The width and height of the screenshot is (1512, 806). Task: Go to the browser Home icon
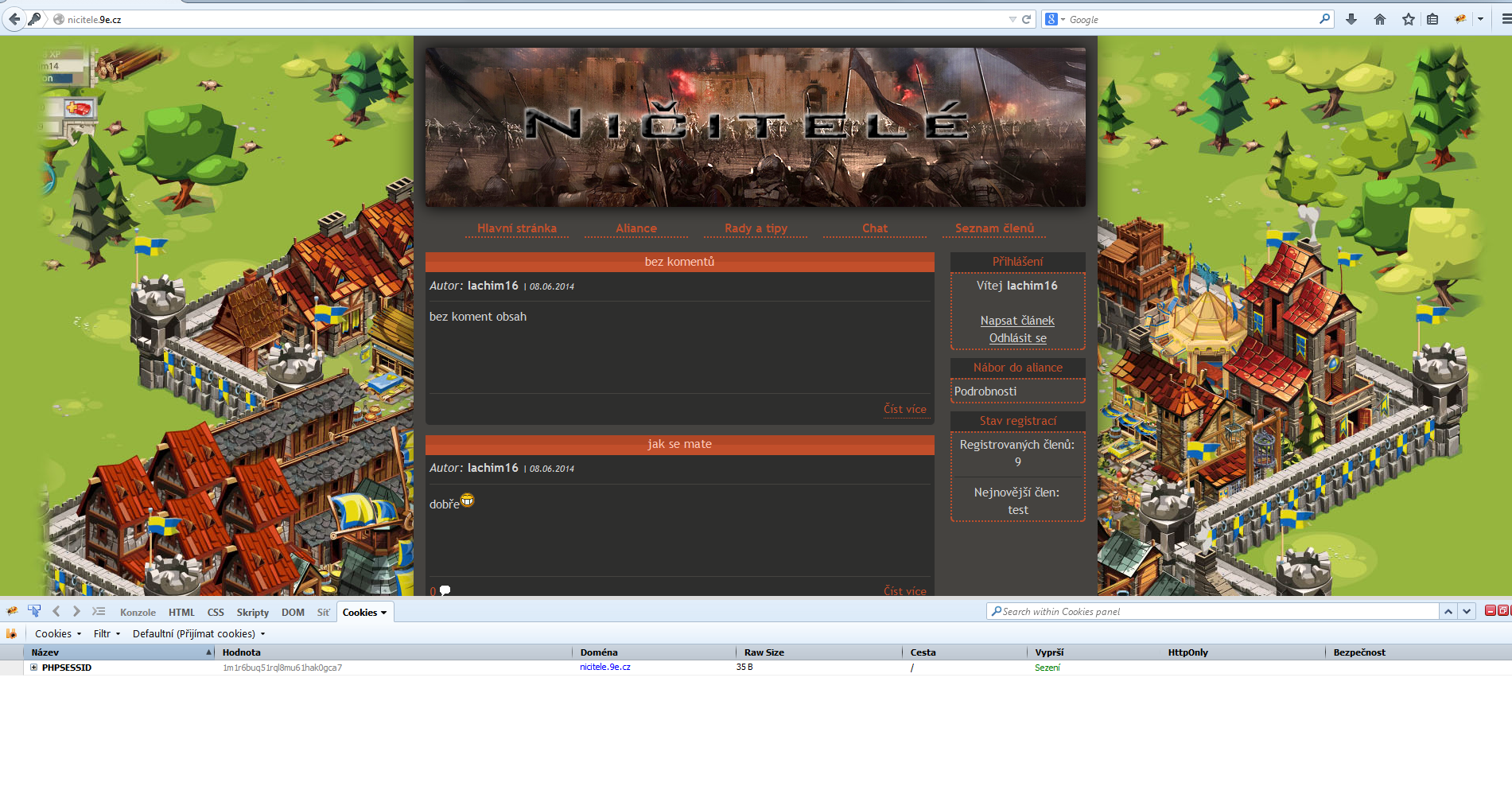pos(1380,19)
